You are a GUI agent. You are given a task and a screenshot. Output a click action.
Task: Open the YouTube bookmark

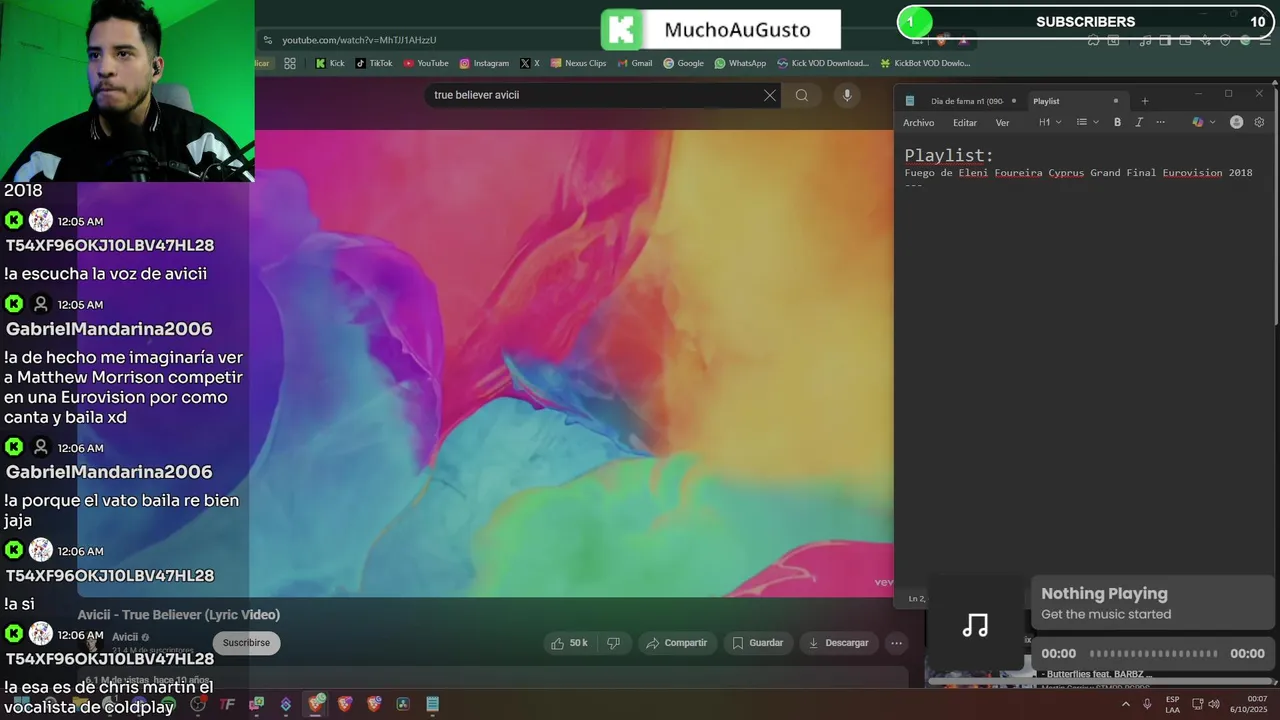[x=426, y=63]
